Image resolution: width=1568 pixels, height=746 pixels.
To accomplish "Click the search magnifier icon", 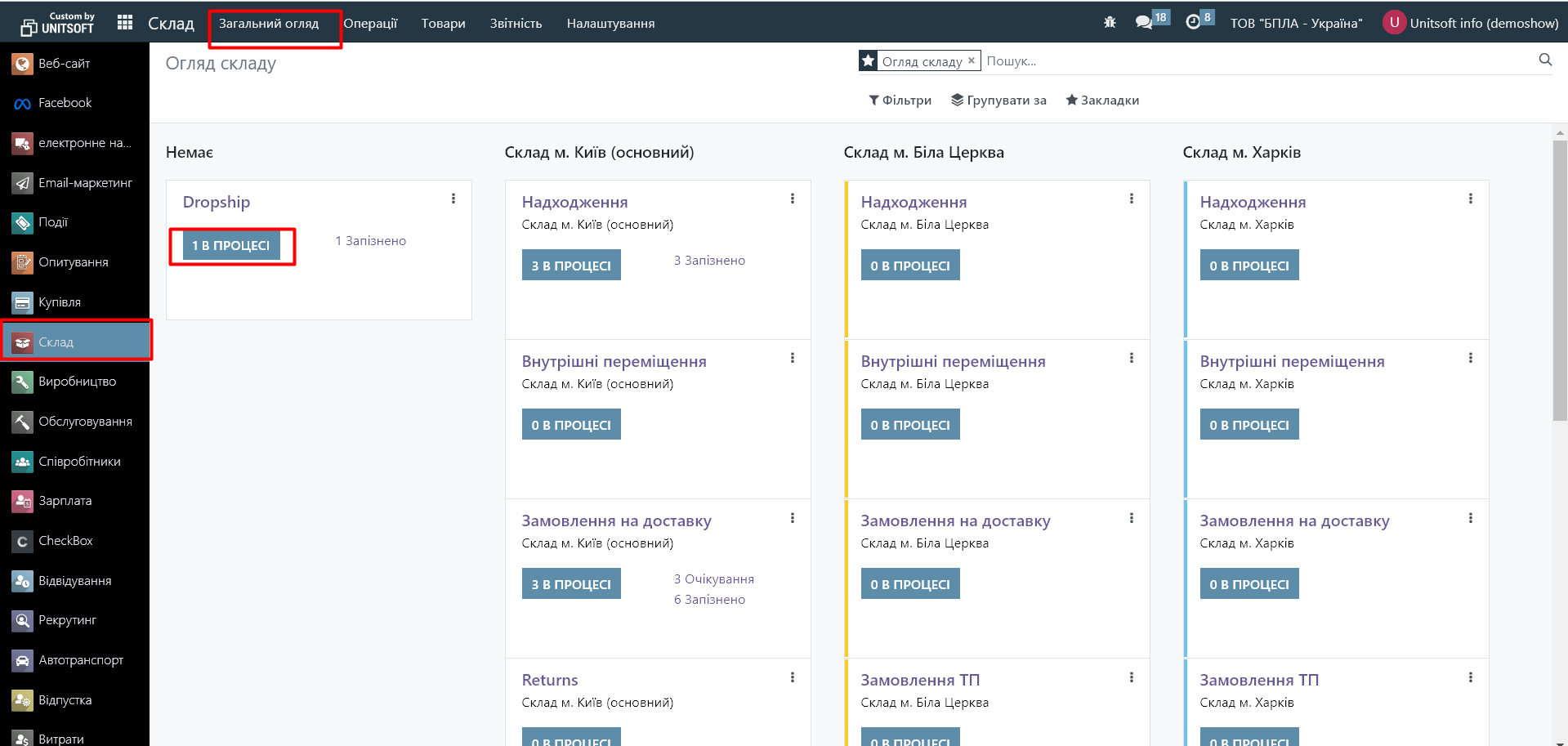I will (x=1545, y=60).
